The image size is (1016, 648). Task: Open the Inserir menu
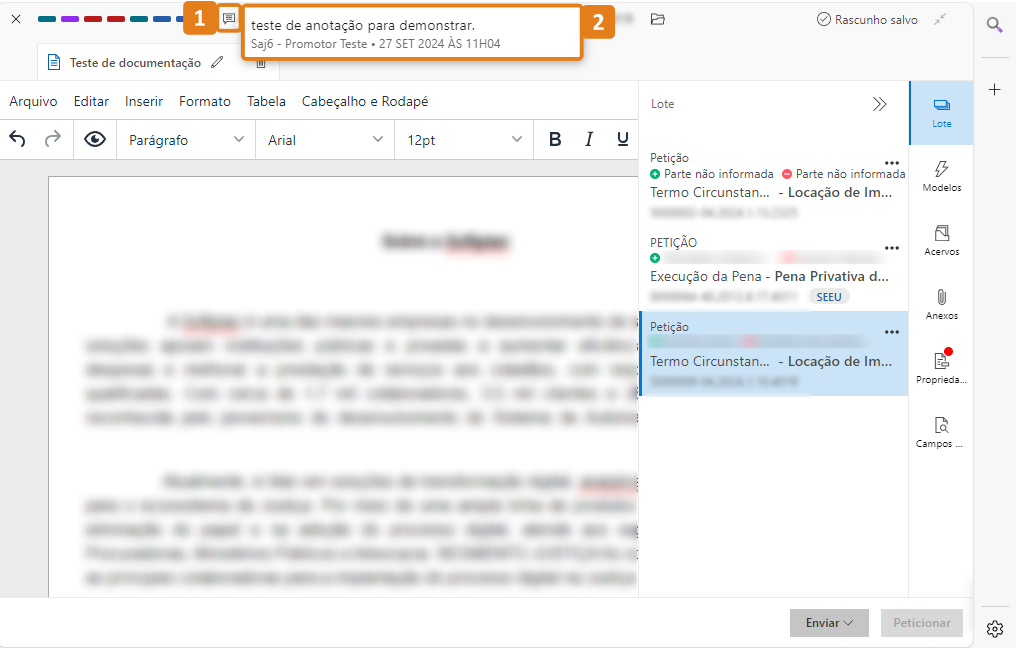[x=144, y=101]
